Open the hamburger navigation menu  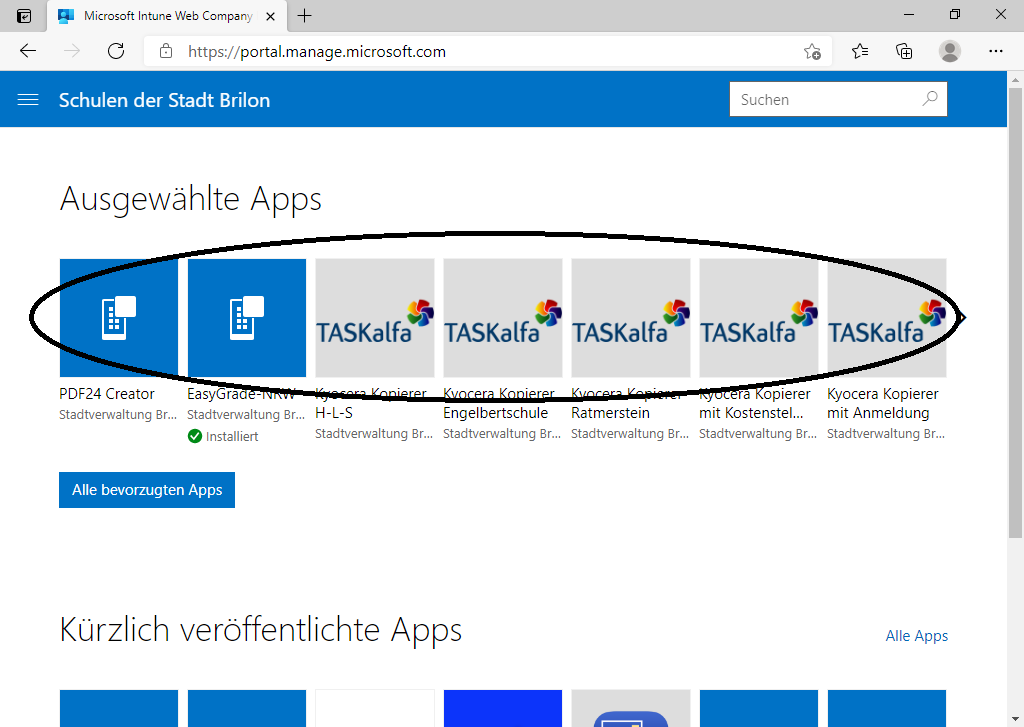(28, 100)
